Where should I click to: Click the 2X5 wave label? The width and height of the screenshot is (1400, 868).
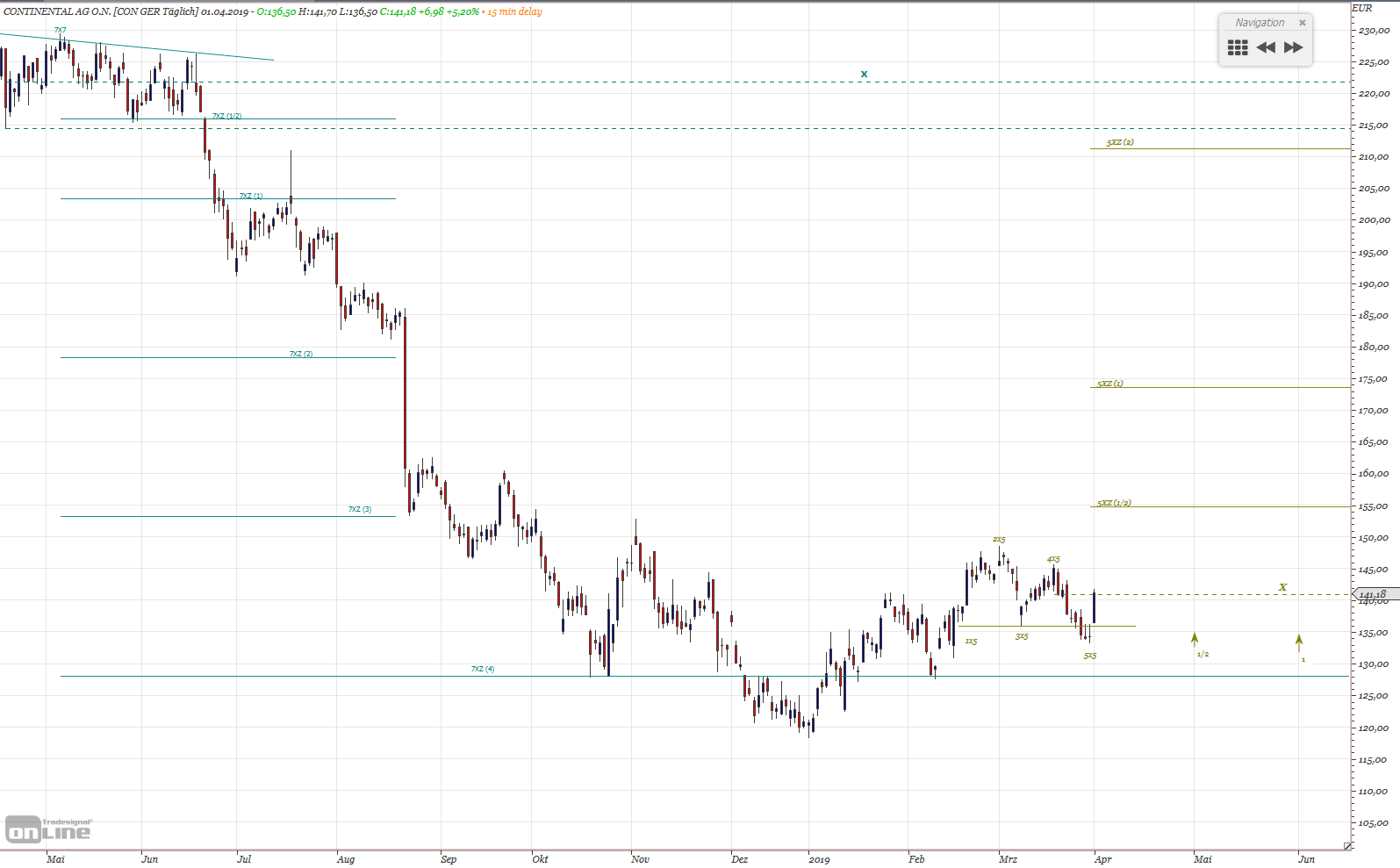point(999,540)
